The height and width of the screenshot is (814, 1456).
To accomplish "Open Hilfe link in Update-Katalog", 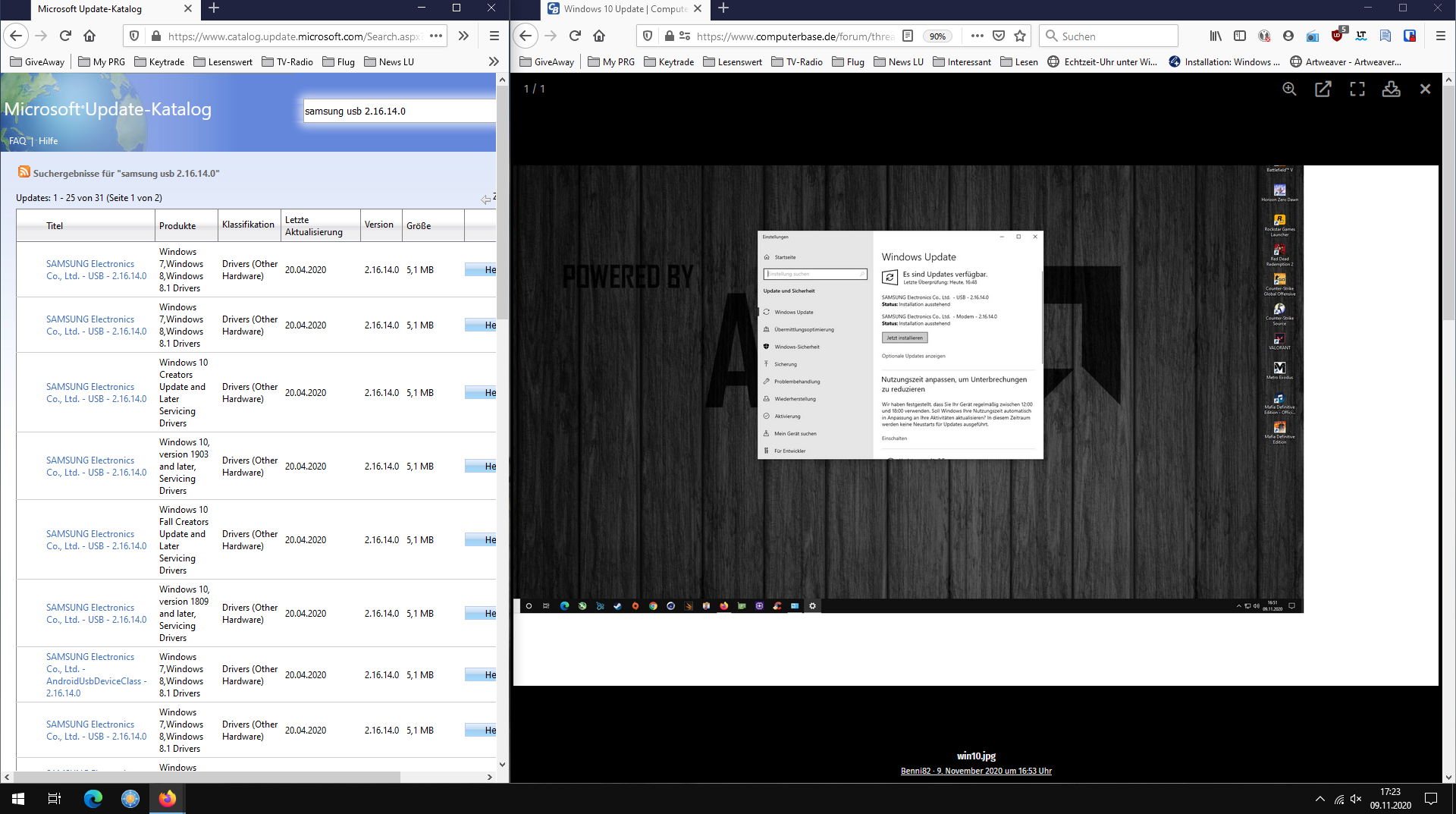I will pyautogui.click(x=49, y=141).
